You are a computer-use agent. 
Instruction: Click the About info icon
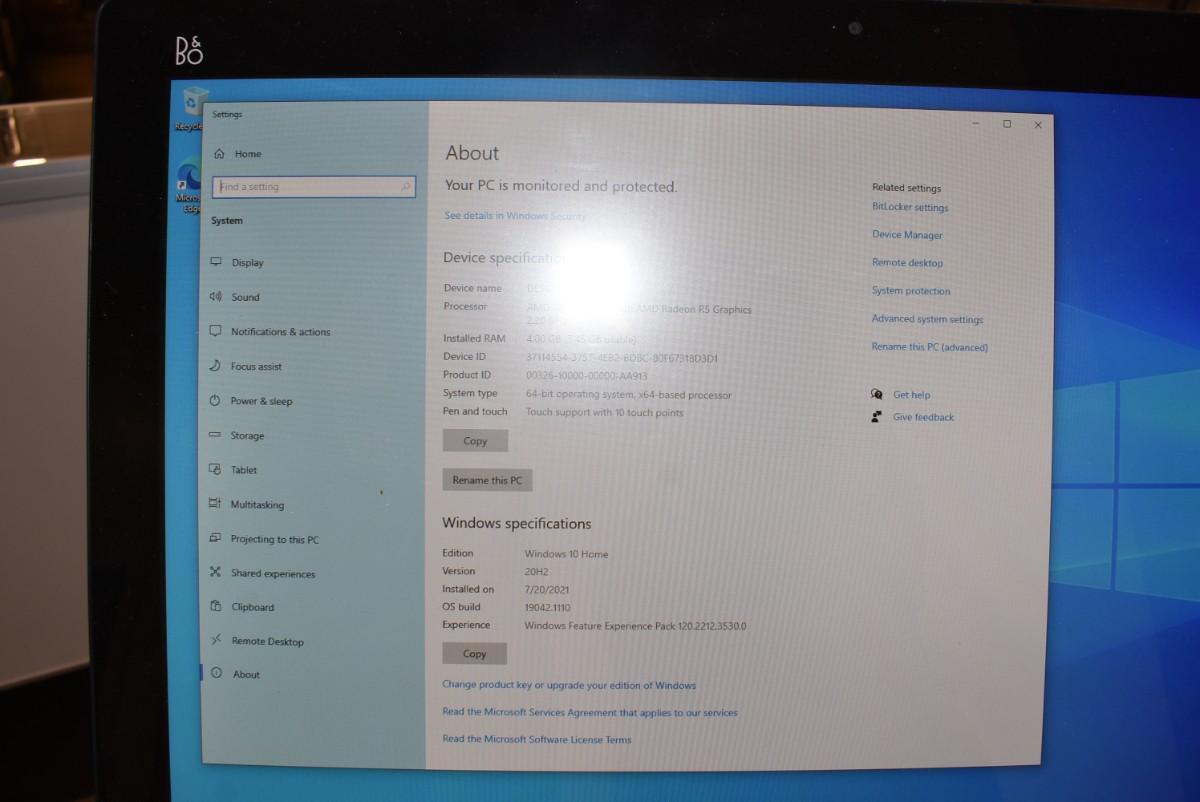pos(217,673)
